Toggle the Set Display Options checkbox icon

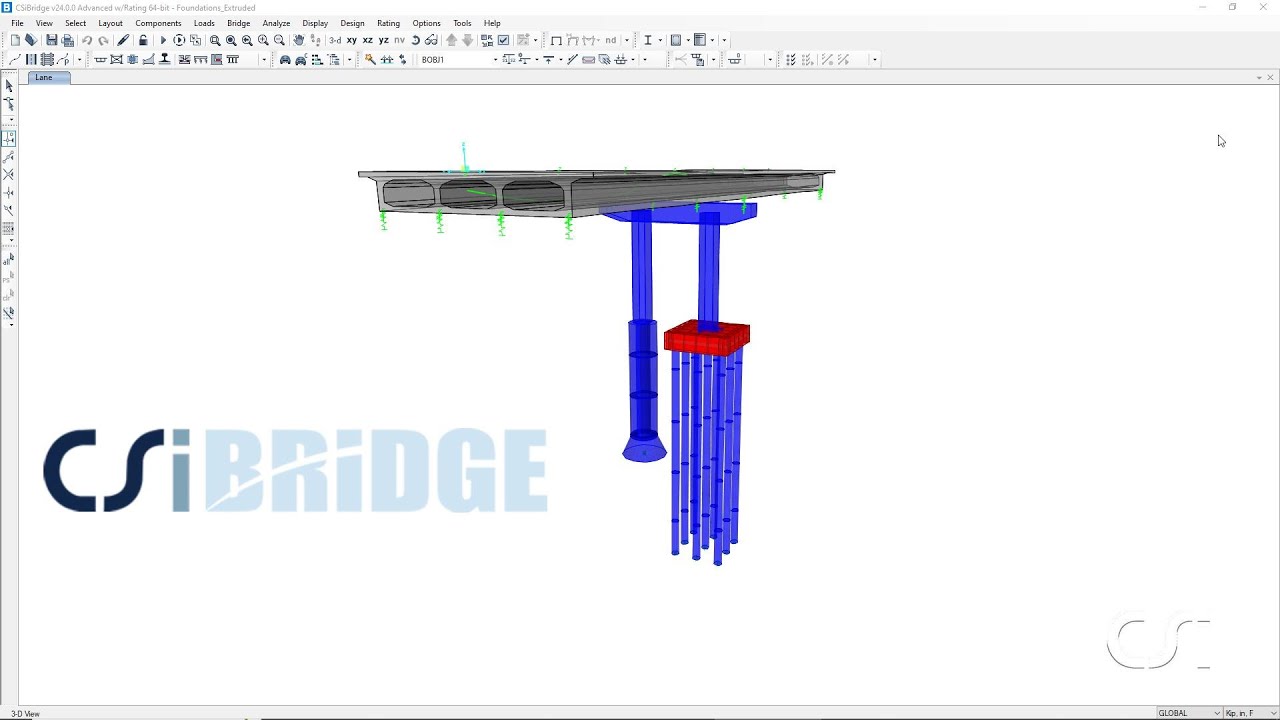(x=503, y=40)
